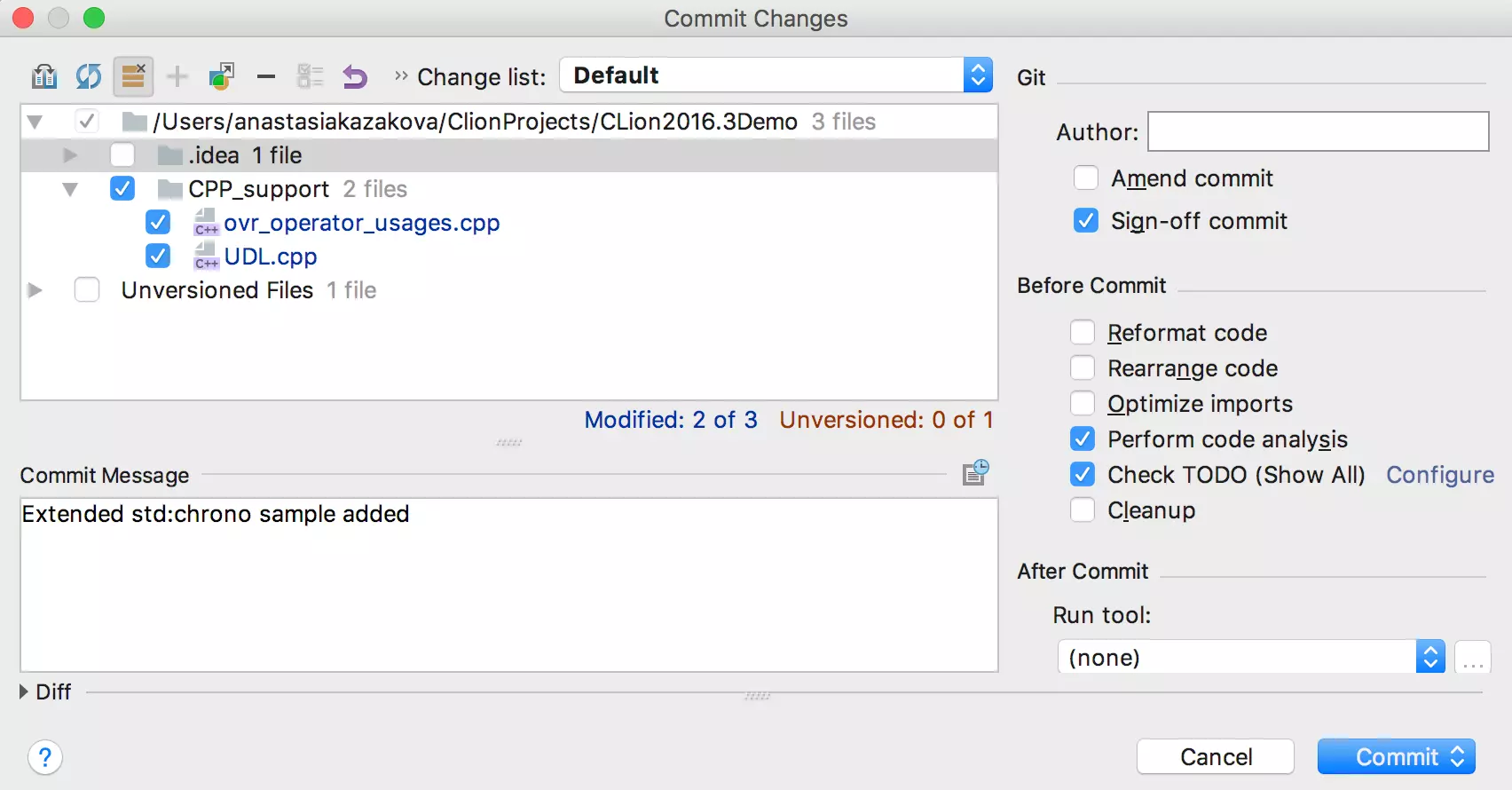Open the Run tool dropdown
The image size is (1512, 790).
(1250, 657)
